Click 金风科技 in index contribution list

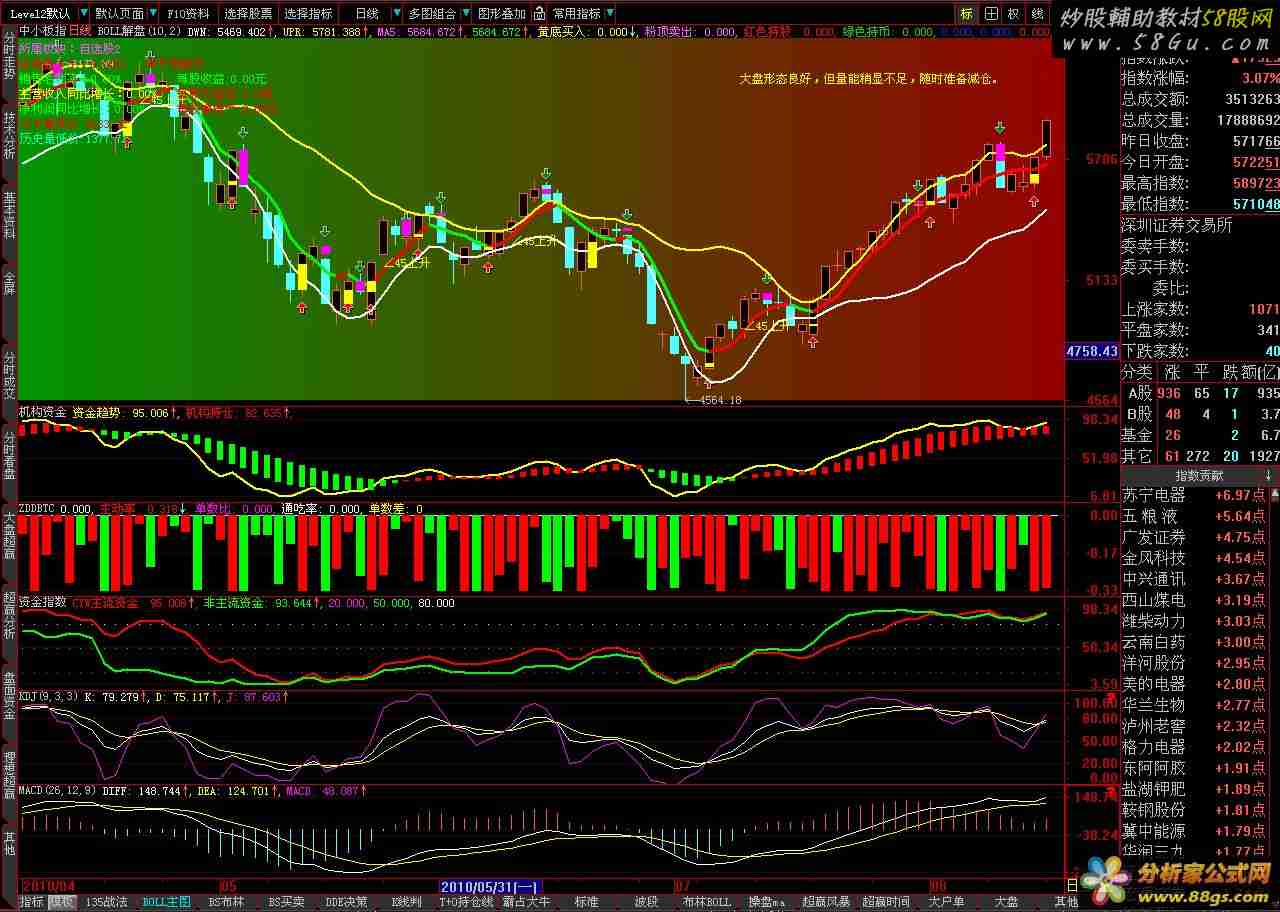(1153, 558)
